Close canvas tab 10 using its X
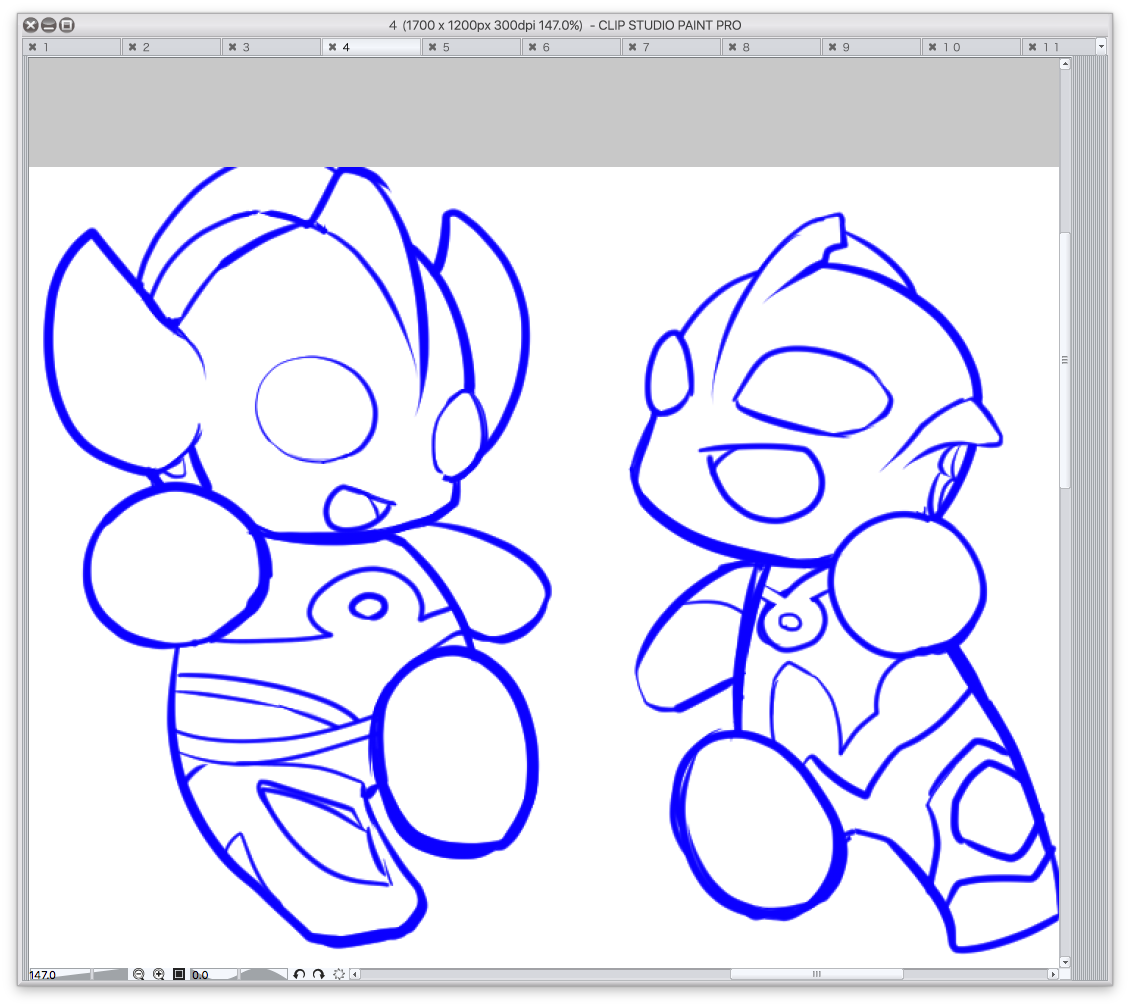 [x=933, y=47]
